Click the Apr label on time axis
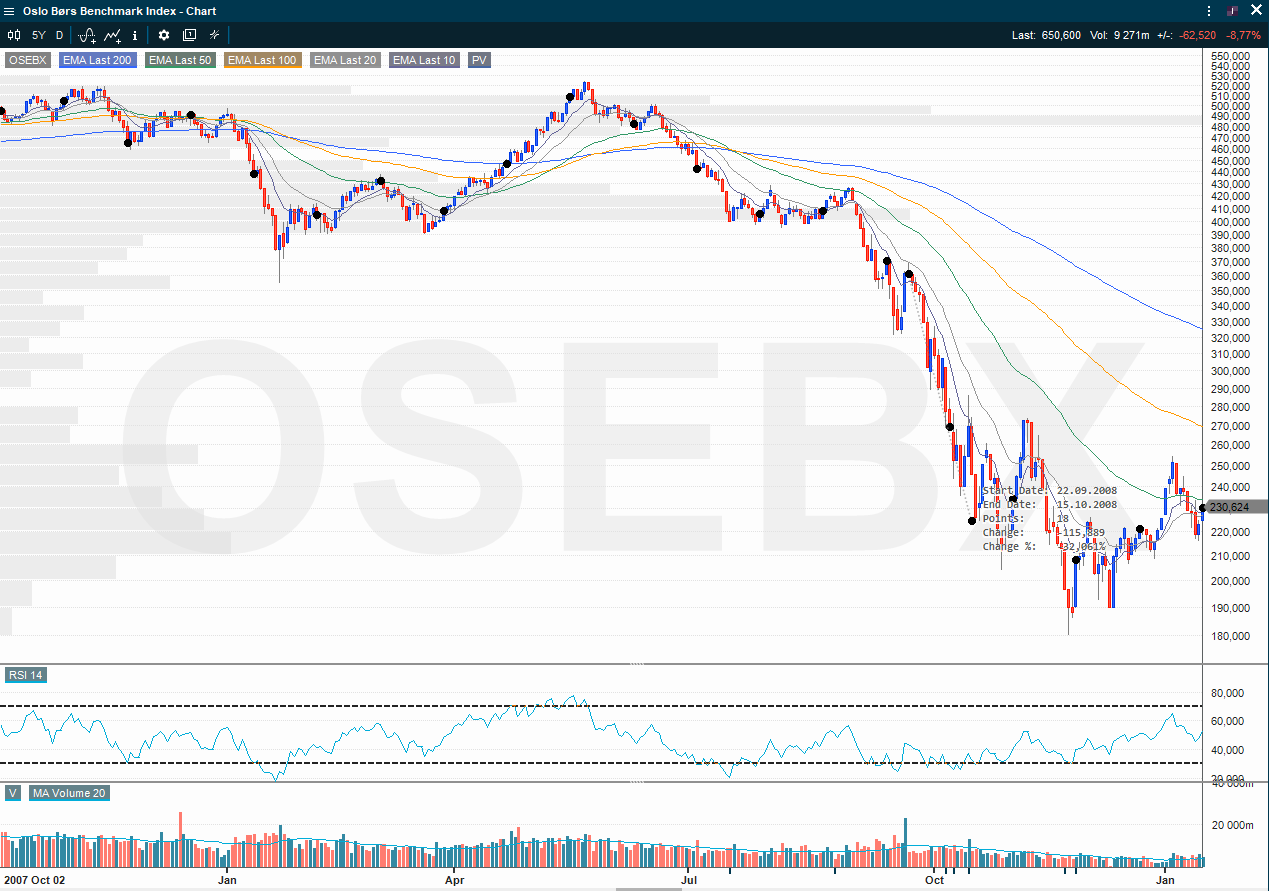The width and height of the screenshot is (1269, 891). [455, 880]
